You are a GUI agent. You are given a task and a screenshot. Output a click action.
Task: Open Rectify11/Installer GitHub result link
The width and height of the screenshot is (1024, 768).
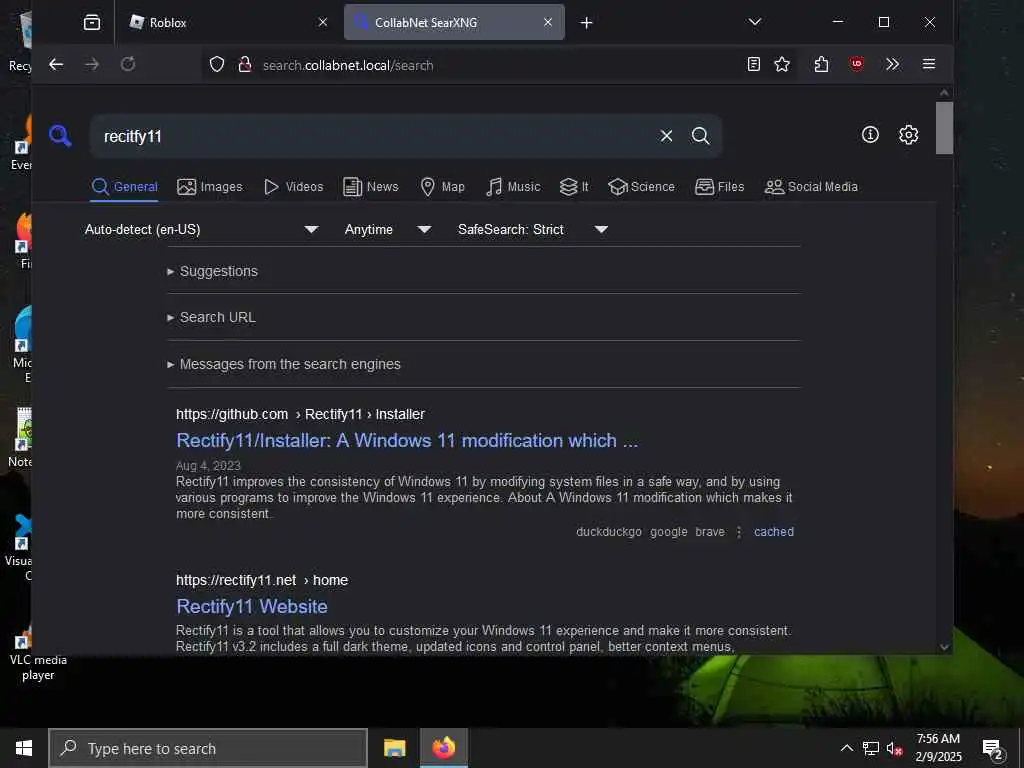407,441
